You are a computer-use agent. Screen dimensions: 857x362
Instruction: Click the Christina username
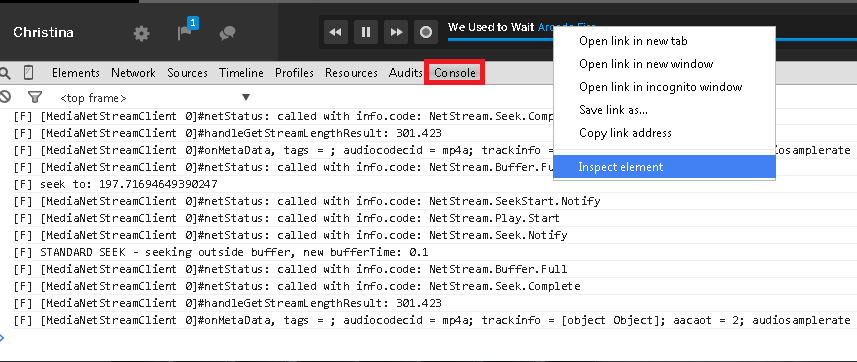point(43,32)
